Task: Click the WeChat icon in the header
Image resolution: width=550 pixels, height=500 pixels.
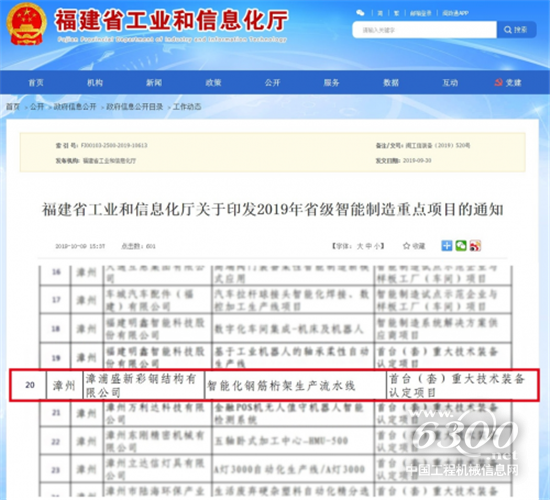Action: 360,13
